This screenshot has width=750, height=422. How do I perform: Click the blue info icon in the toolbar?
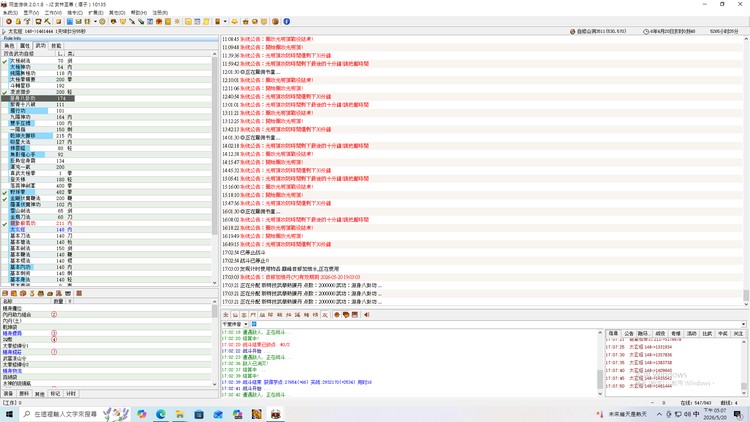(287, 22)
